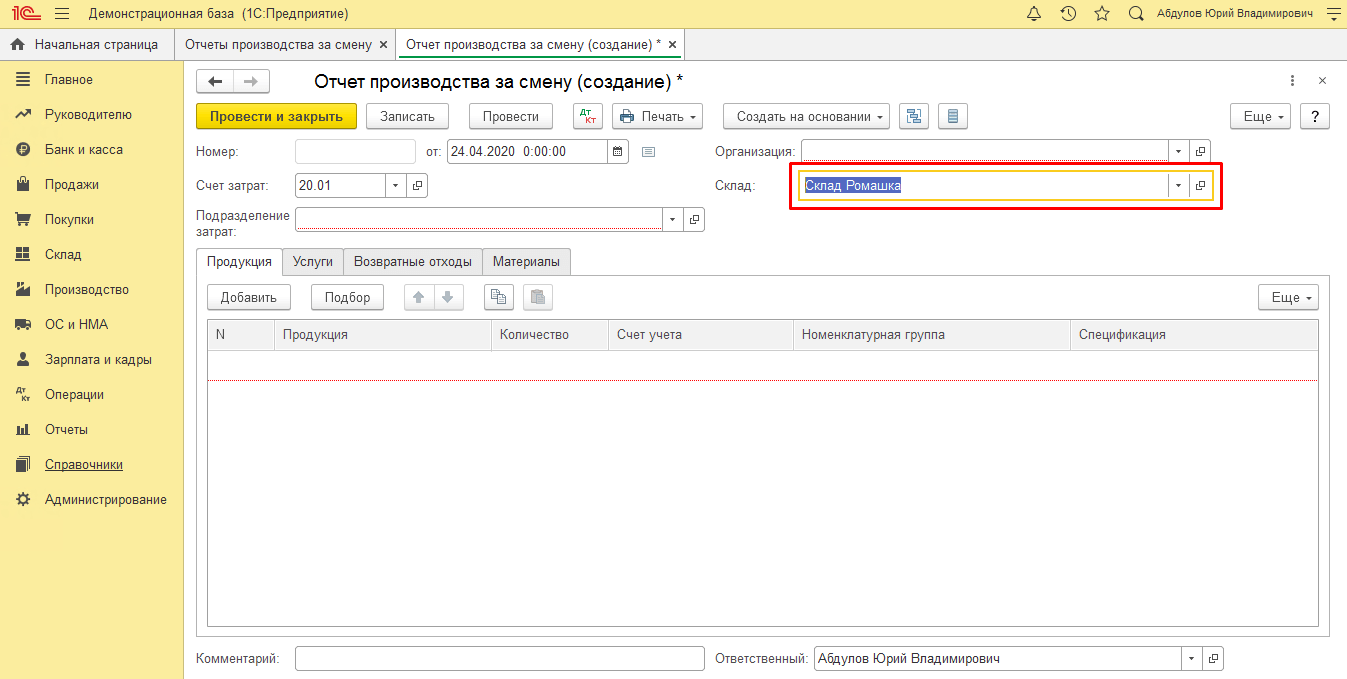Expand the Счет затрат dropdown
Viewport: 1347px width, 679px height.
[395, 185]
